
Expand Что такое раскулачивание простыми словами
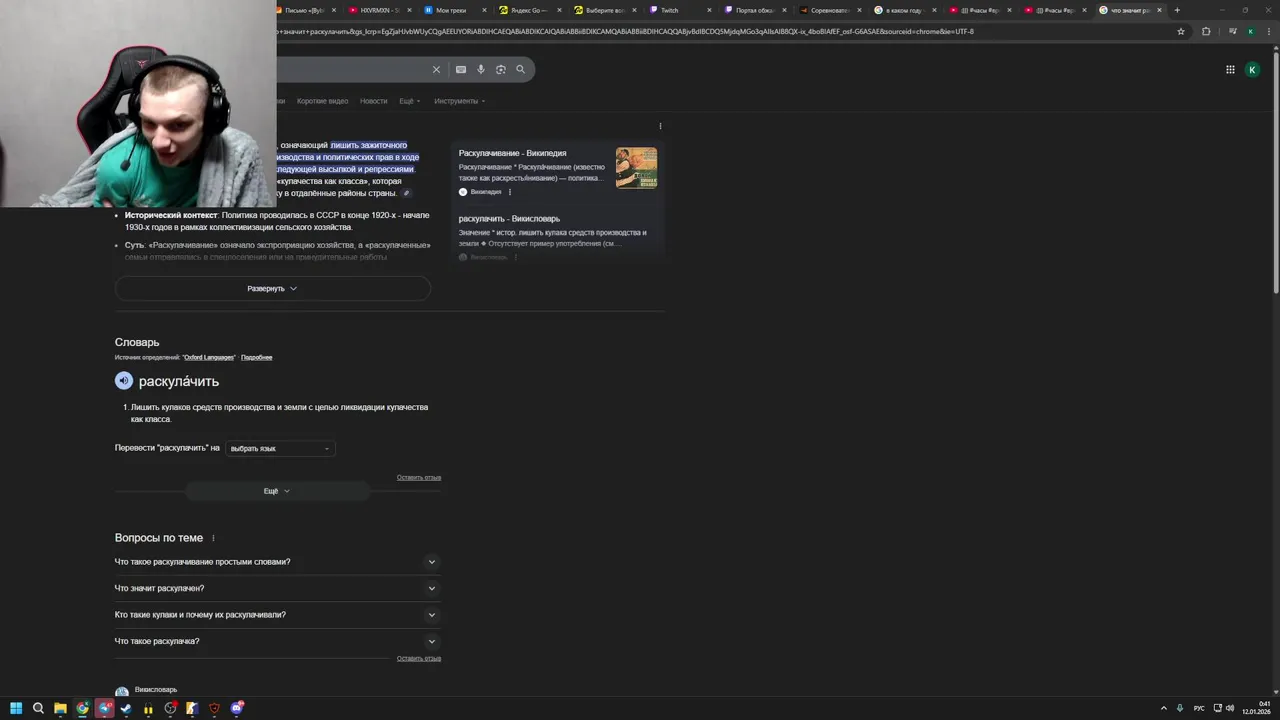coord(277,562)
